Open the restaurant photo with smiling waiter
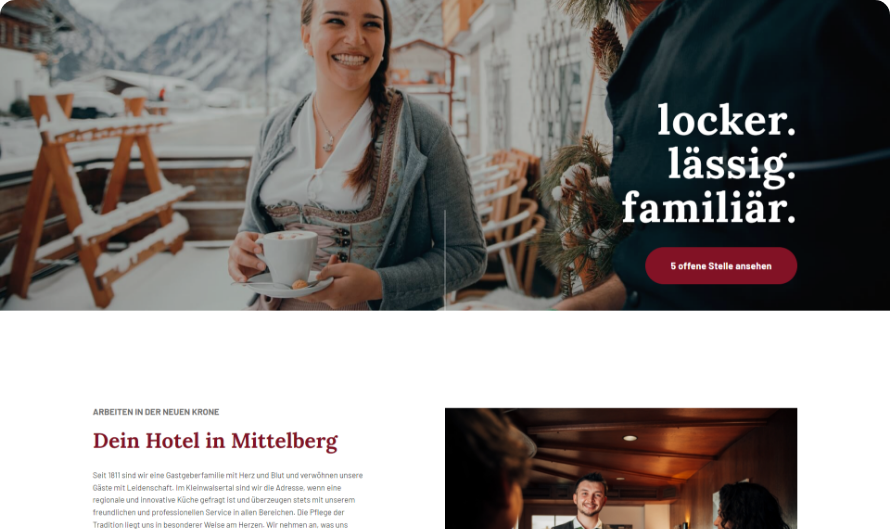 pyautogui.click(x=621, y=468)
